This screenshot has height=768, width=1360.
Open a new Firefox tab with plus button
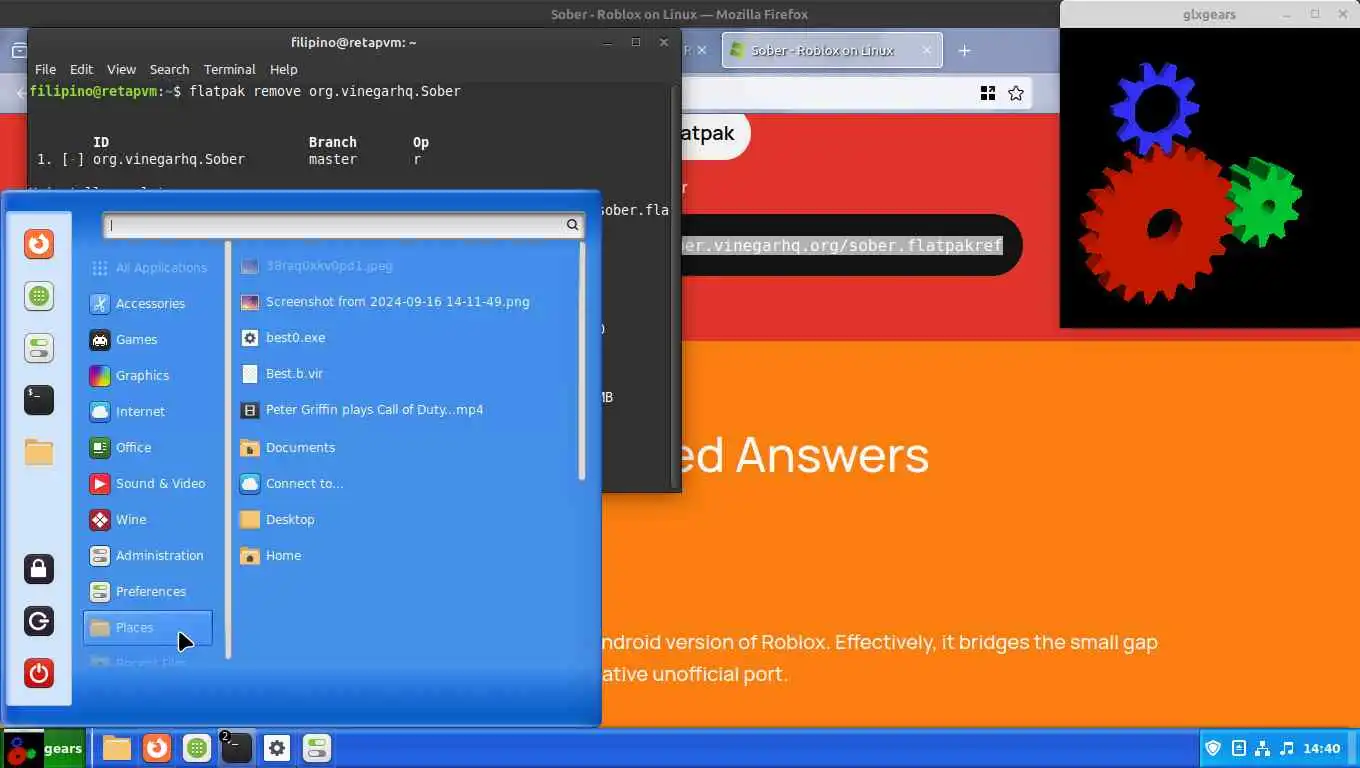[964, 50]
